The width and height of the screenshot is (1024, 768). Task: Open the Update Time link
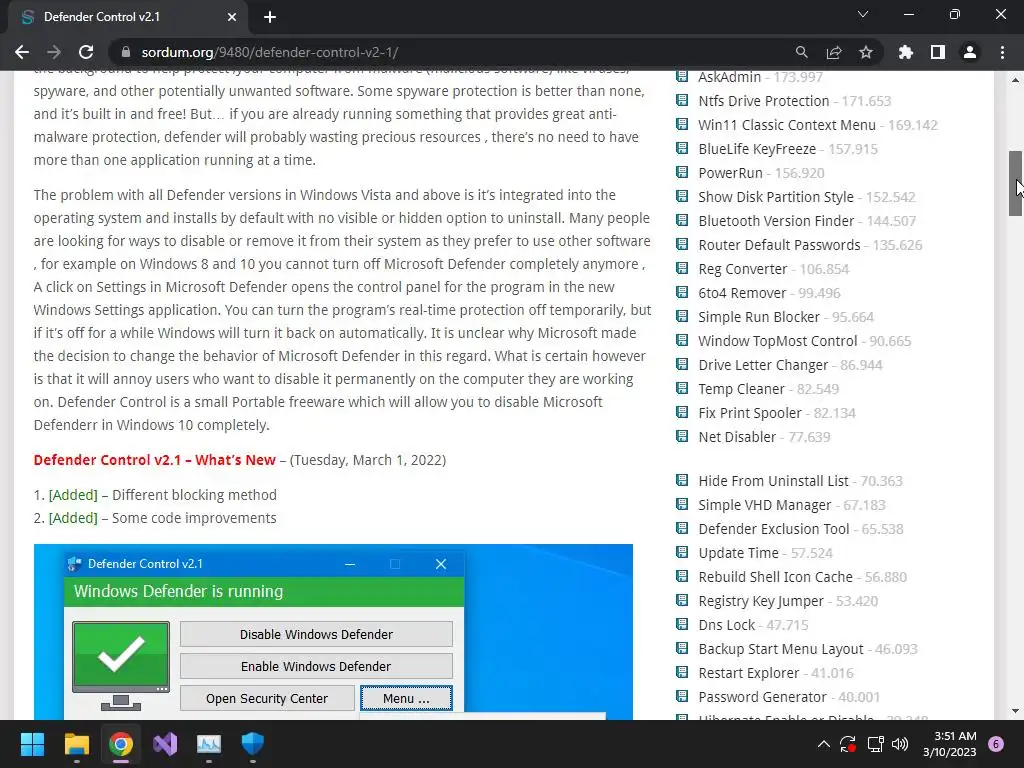click(x=739, y=553)
